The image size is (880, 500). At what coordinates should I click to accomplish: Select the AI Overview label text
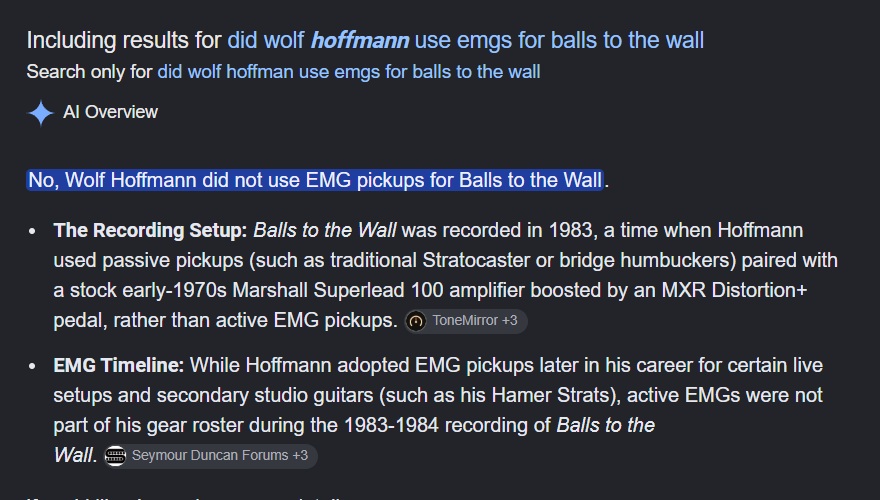[x=111, y=112]
